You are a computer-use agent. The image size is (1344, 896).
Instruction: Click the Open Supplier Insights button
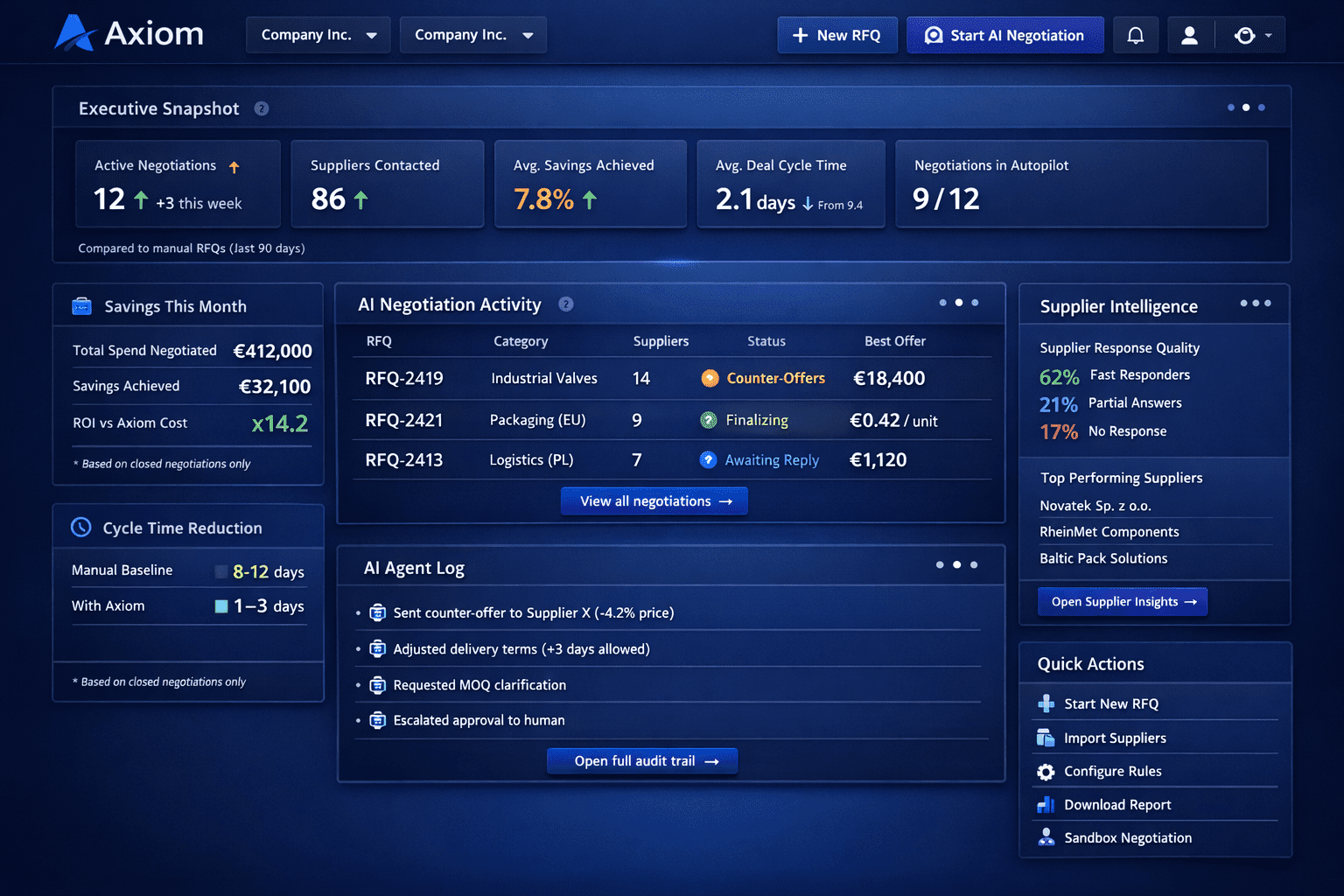click(x=1122, y=601)
